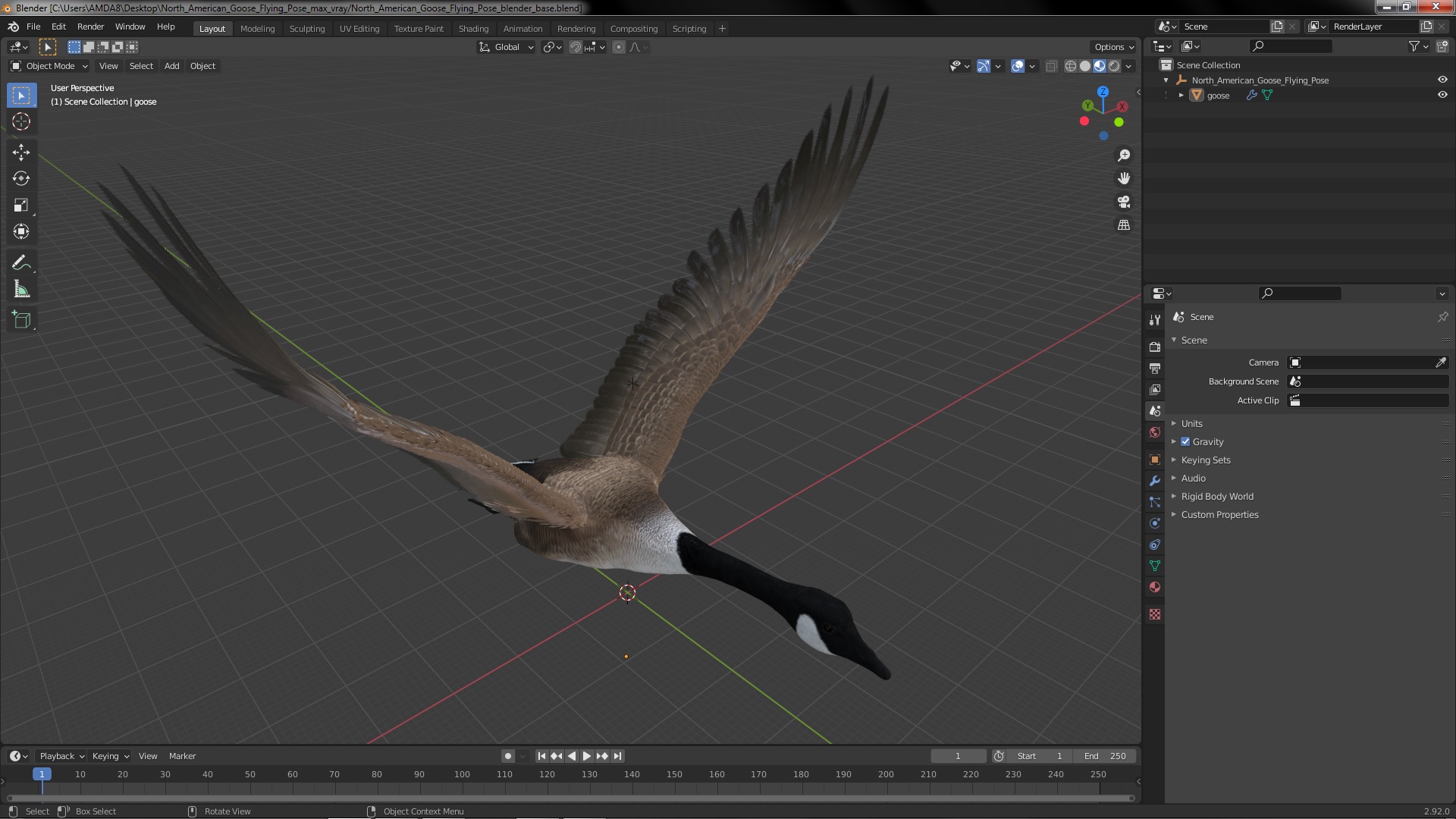Viewport: 1456px width, 819px height.
Task: Toggle proportional editing
Action: point(619,47)
